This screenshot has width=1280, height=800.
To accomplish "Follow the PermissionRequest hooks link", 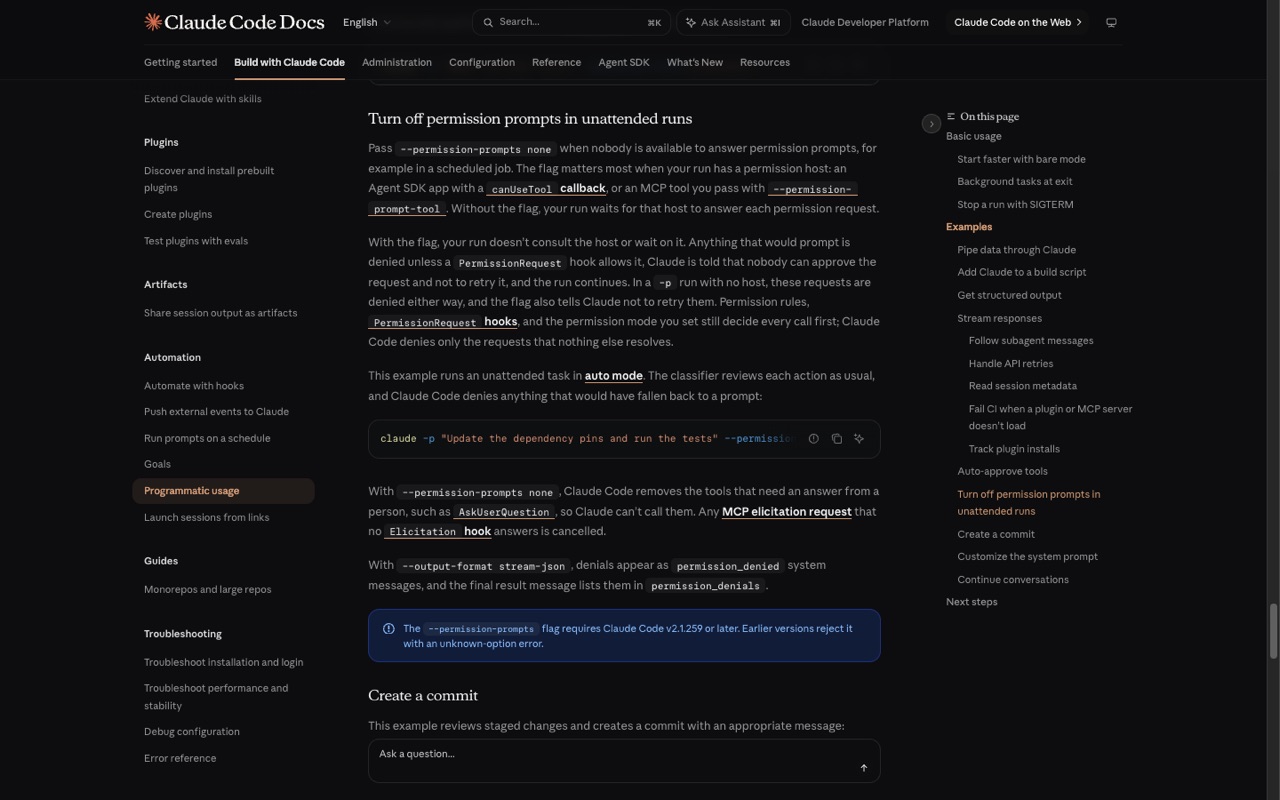I will pyautogui.click(x=443, y=322).
